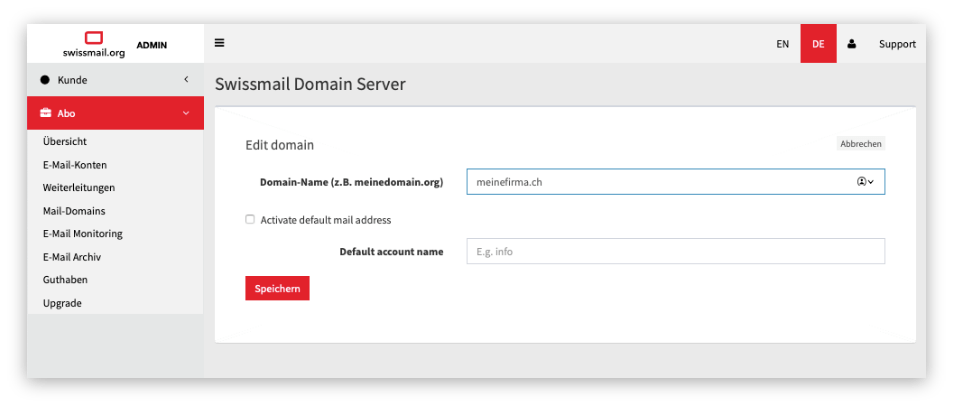Screen dimensions: 953x408
Task: Switch language to EN
Action: [x=782, y=44]
